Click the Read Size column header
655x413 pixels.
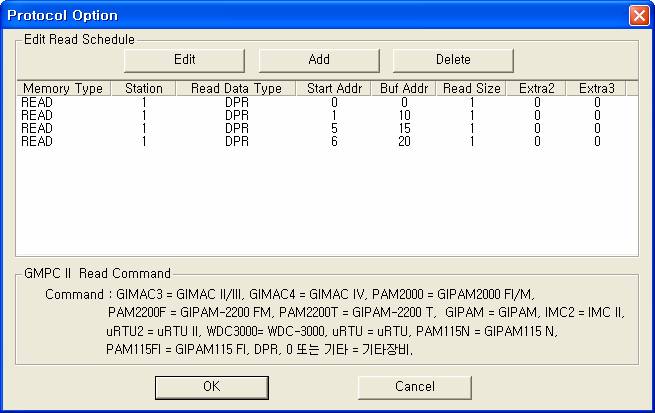coord(473,89)
